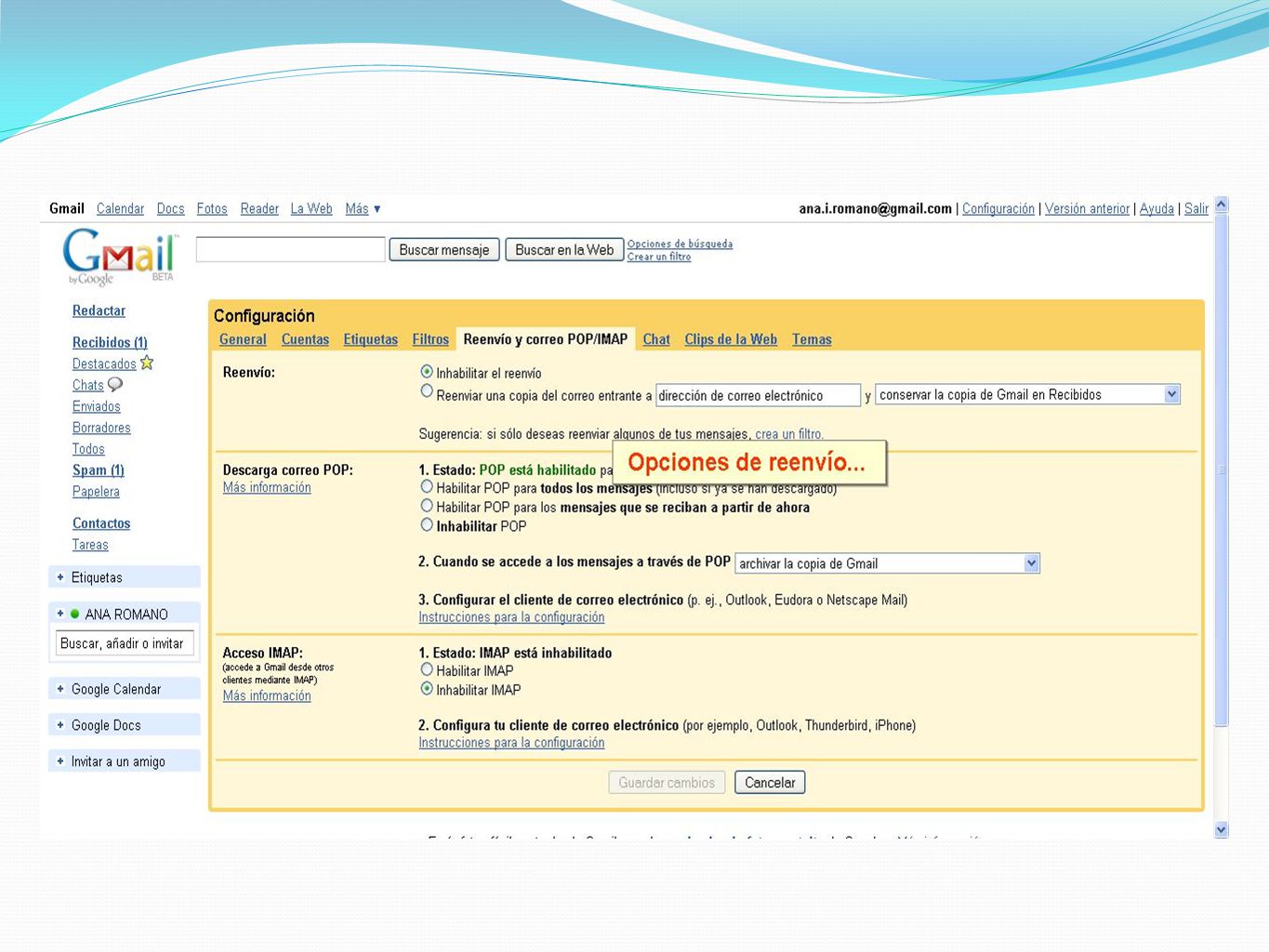Click the Cancelar button
Image resolution: width=1269 pixels, height=952 pixels.
coord(770,783)
